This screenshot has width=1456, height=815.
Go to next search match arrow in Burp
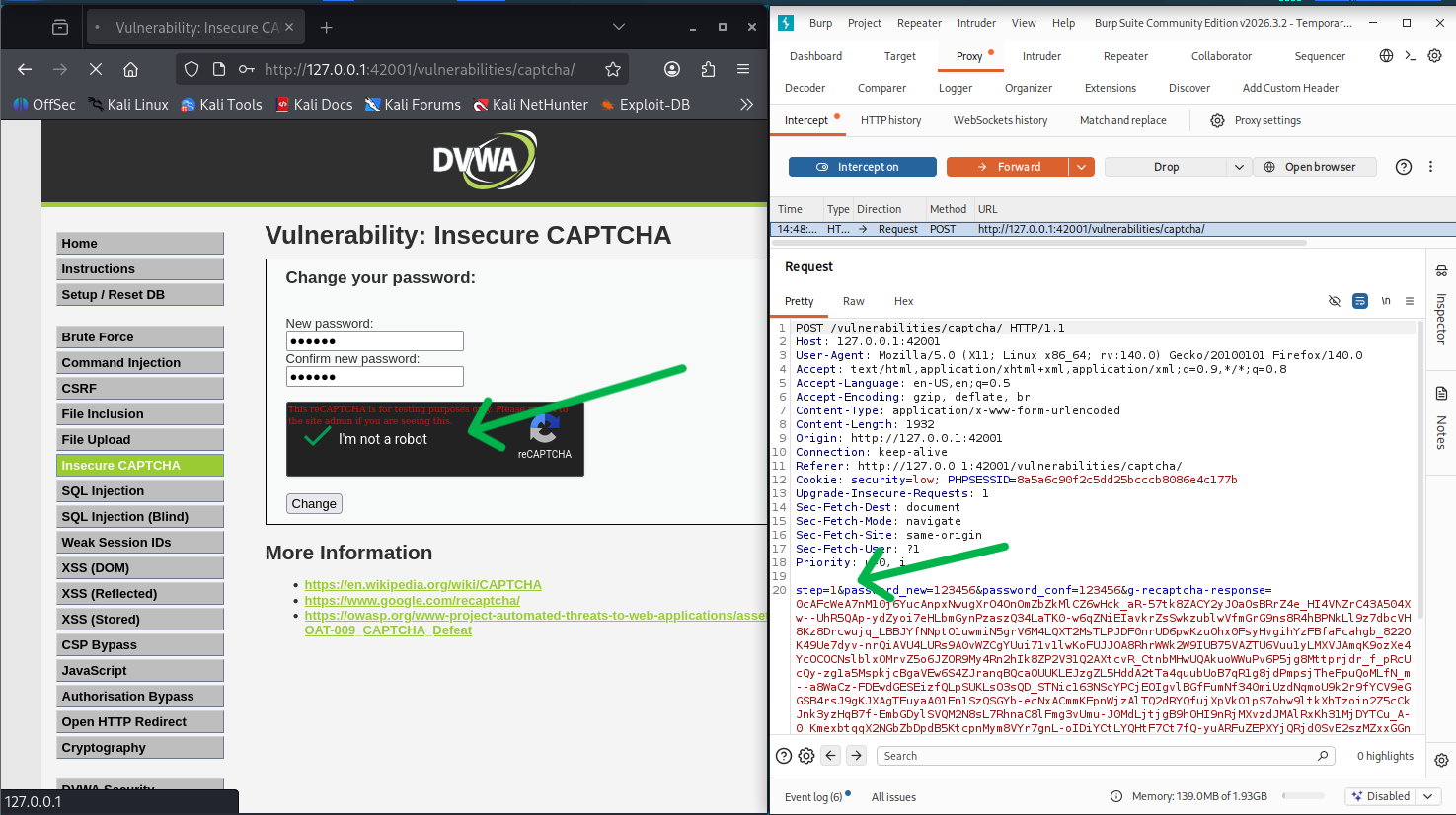857,756
